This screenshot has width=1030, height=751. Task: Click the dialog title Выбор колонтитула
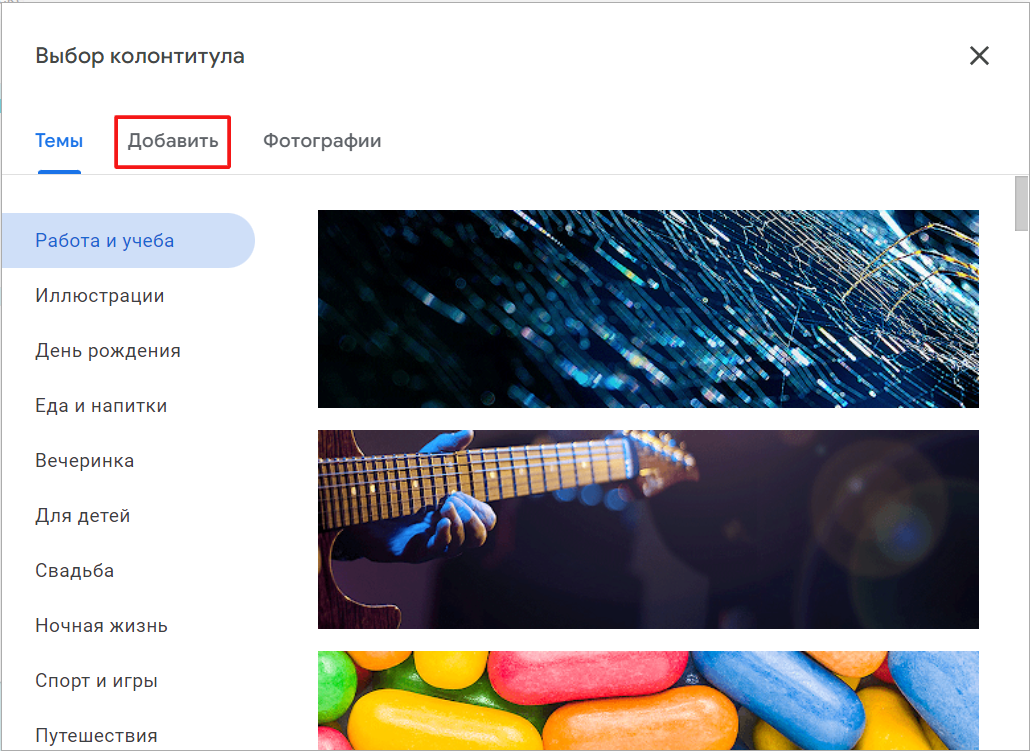[139, 56]
